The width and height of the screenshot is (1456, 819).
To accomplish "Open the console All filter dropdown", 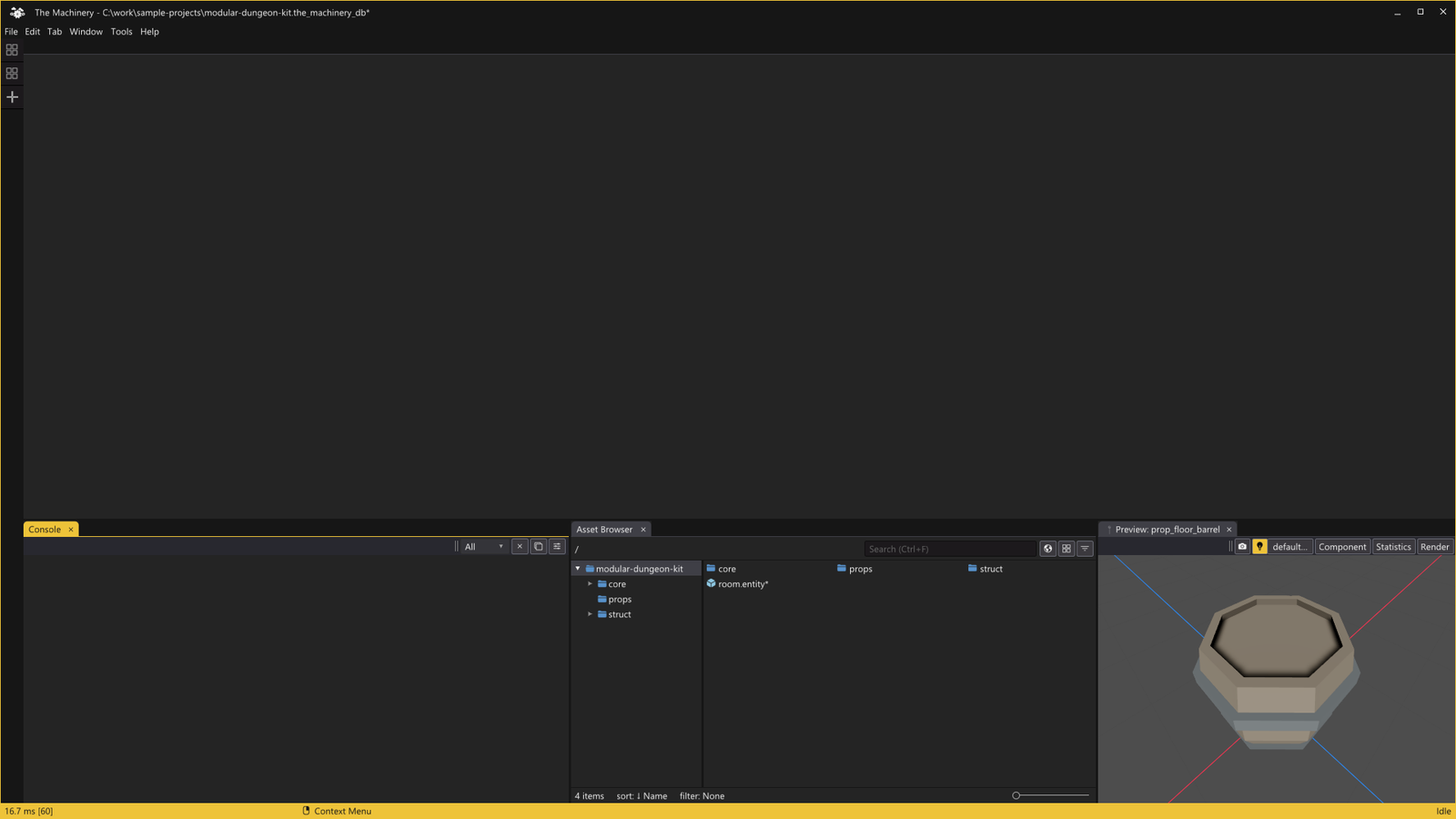I will point(484,546).
